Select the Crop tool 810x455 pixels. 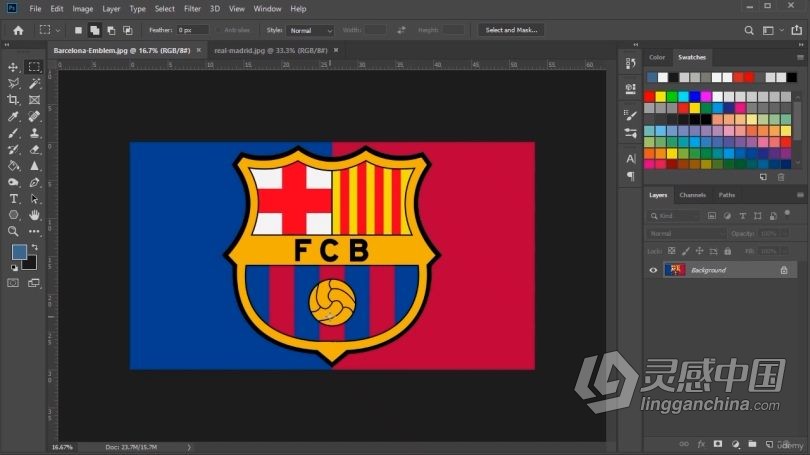[13, 100]
